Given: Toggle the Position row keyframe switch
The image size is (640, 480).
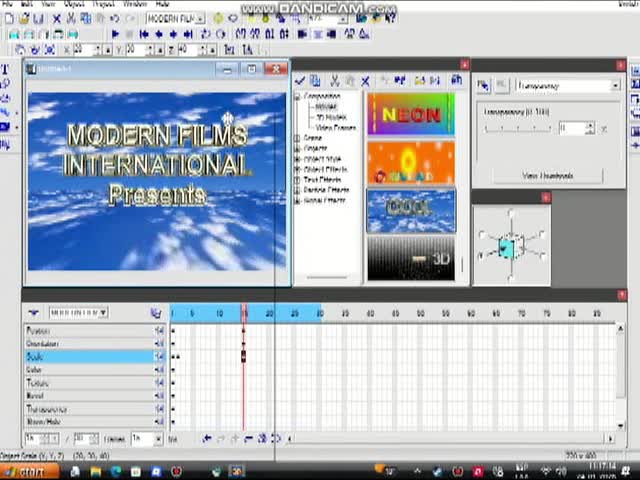Looking at the screenshot, I should pyautogui.click(x=158, y=331).
